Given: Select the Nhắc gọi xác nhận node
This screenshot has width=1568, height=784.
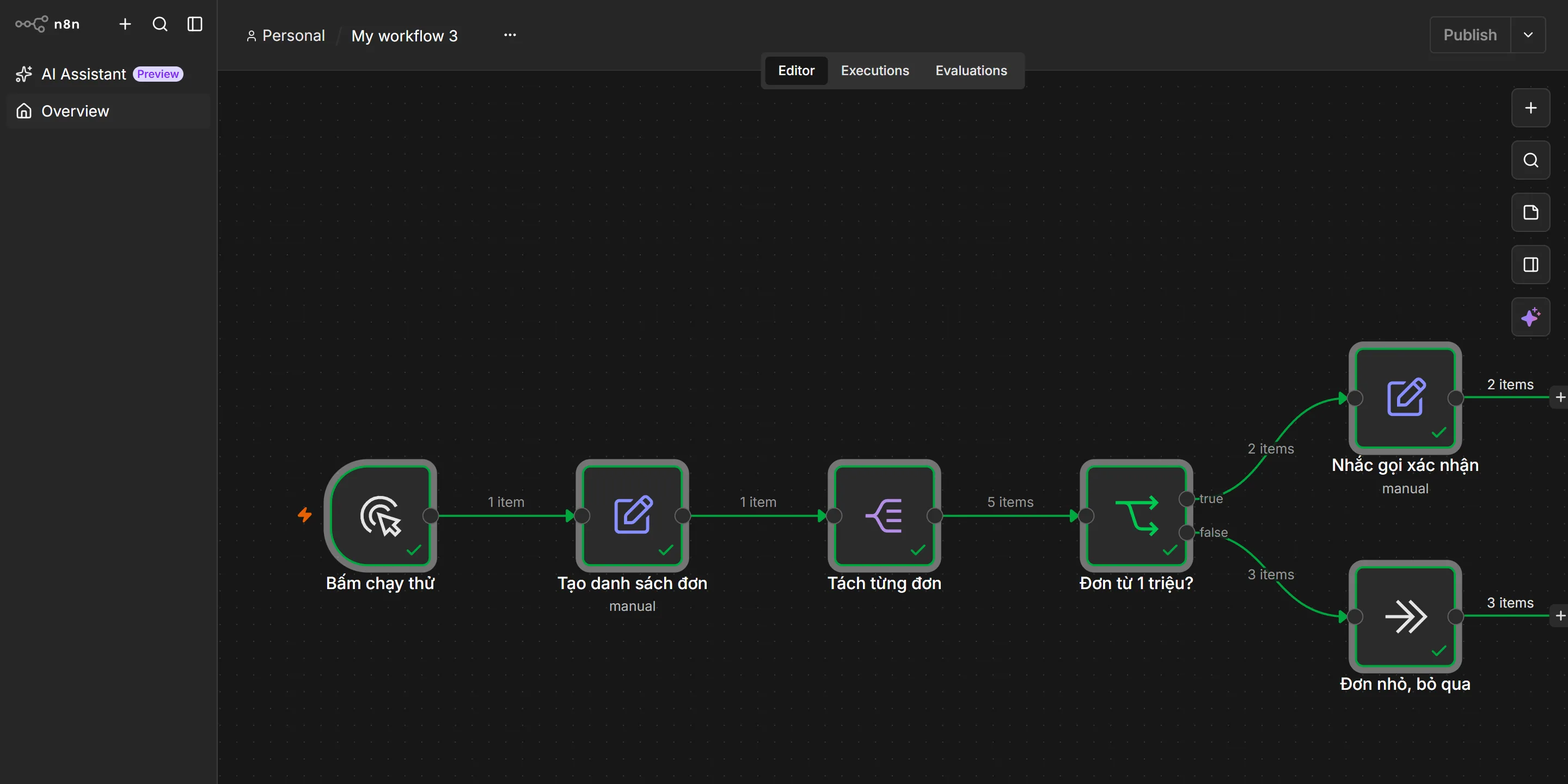Looking at the screenshot, I should click(x=1405, y=398).
